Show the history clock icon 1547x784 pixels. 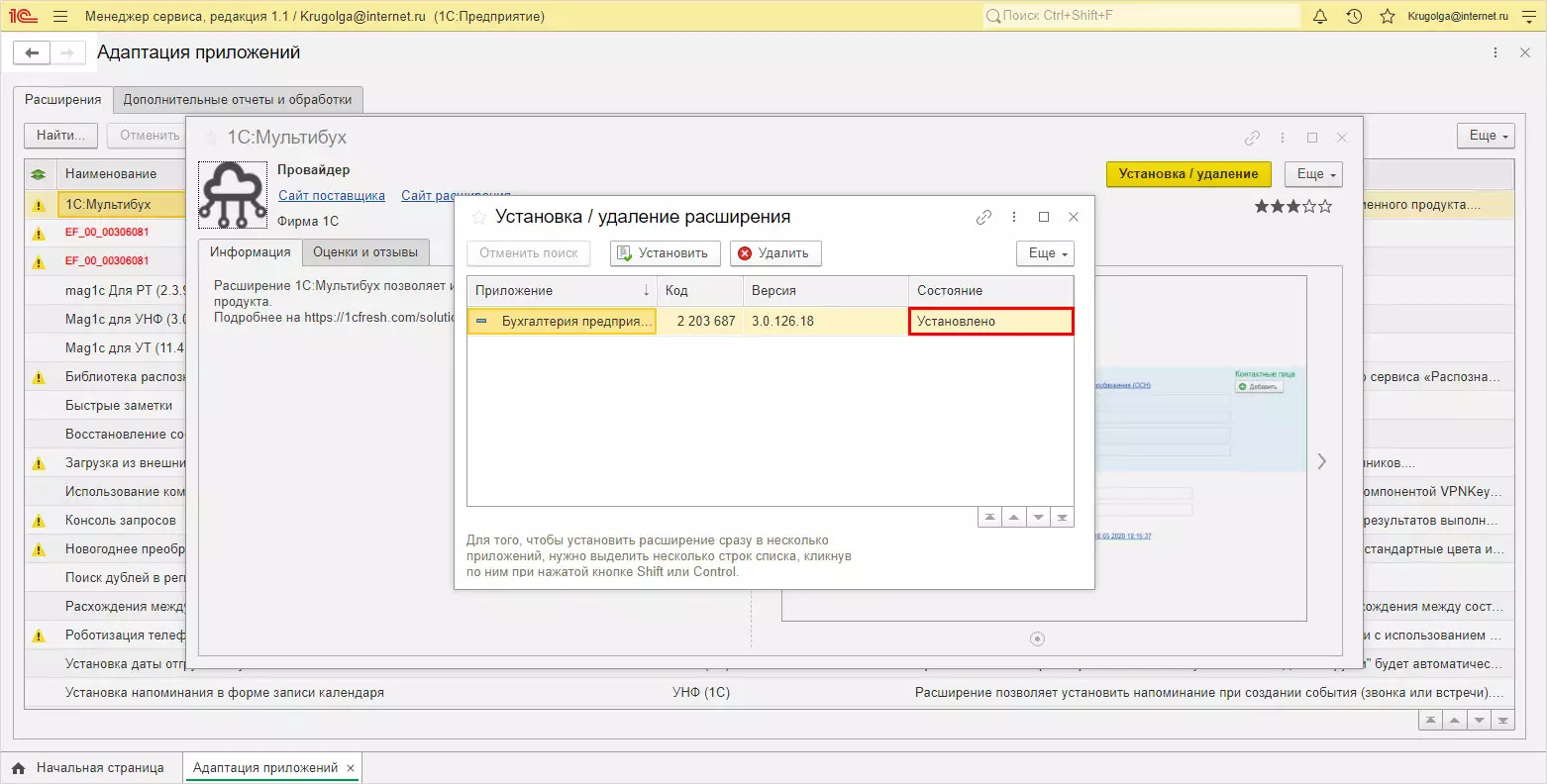pos(1354,16)
